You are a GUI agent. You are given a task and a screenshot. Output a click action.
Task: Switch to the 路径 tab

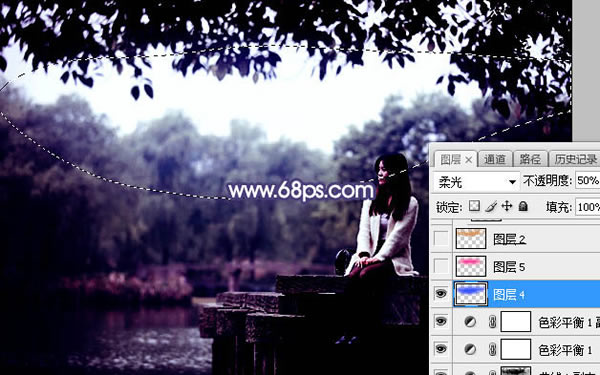pyautogui.click(x=530, y=159)
